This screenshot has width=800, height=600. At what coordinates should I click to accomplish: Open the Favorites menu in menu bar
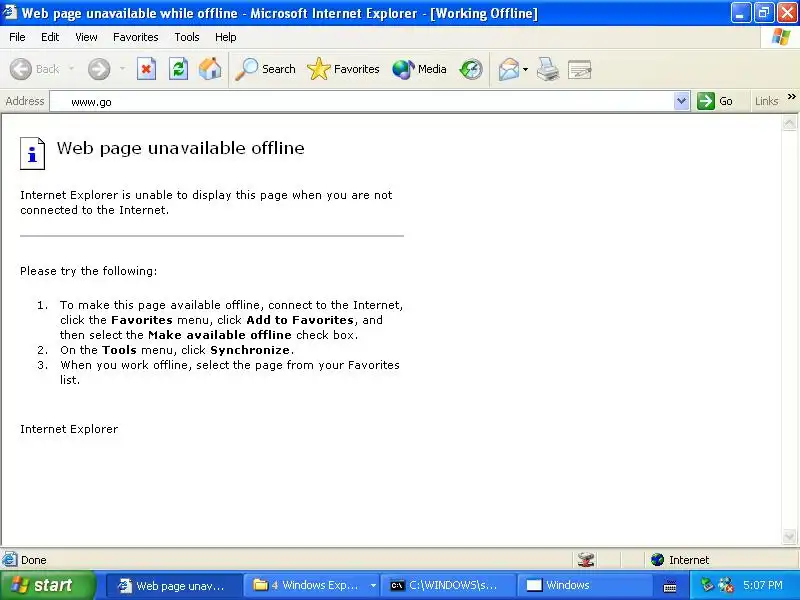click(x=136, y=37)
